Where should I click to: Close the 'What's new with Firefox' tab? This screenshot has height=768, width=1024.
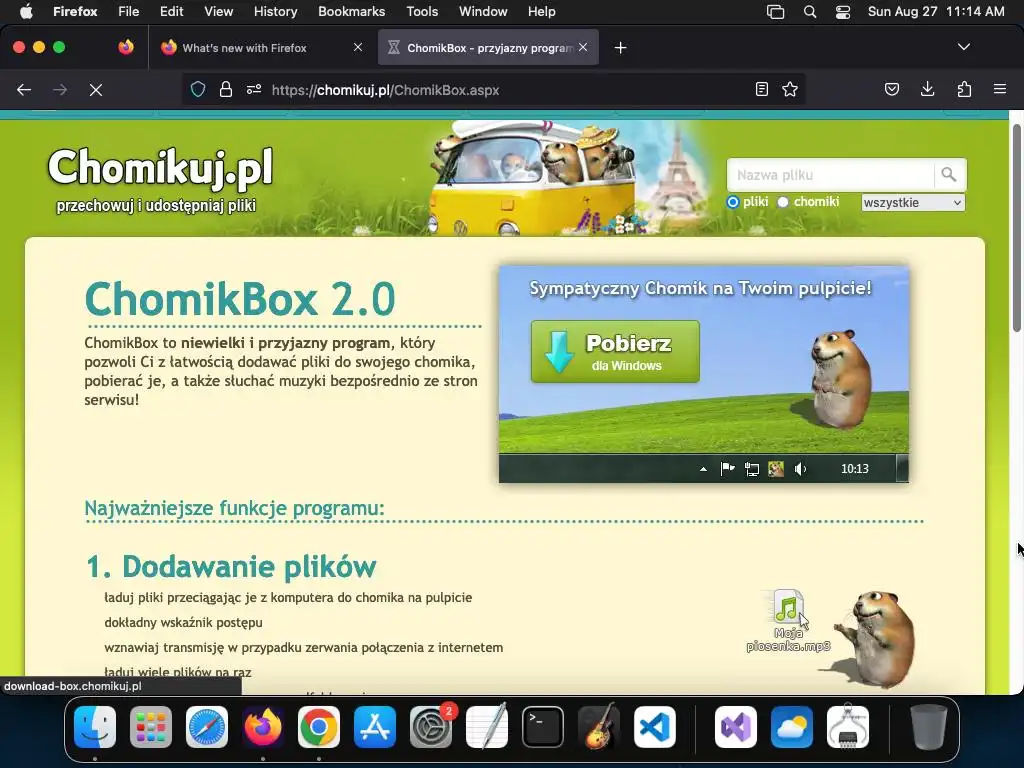[358, 47]
